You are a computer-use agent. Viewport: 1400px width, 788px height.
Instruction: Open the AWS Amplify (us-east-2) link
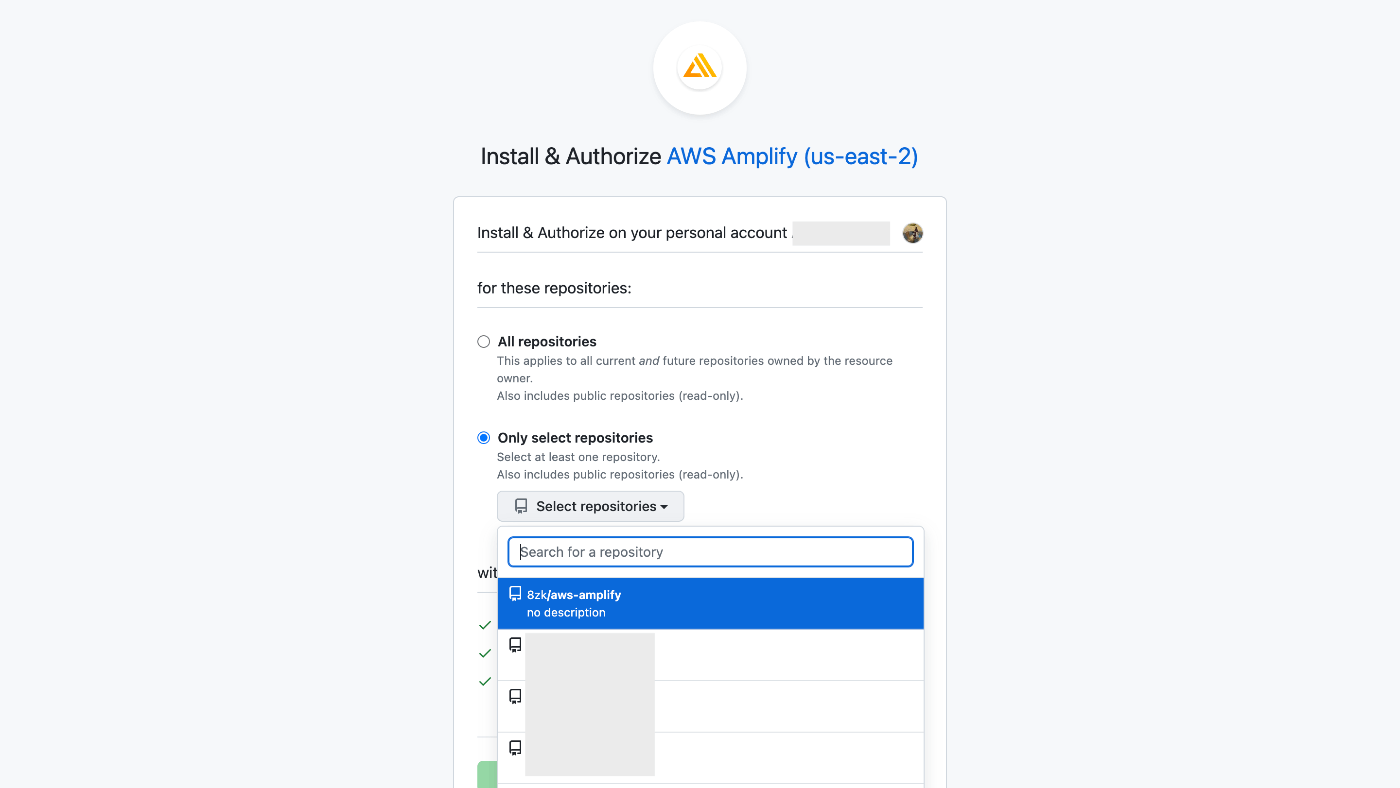(792, 156)
